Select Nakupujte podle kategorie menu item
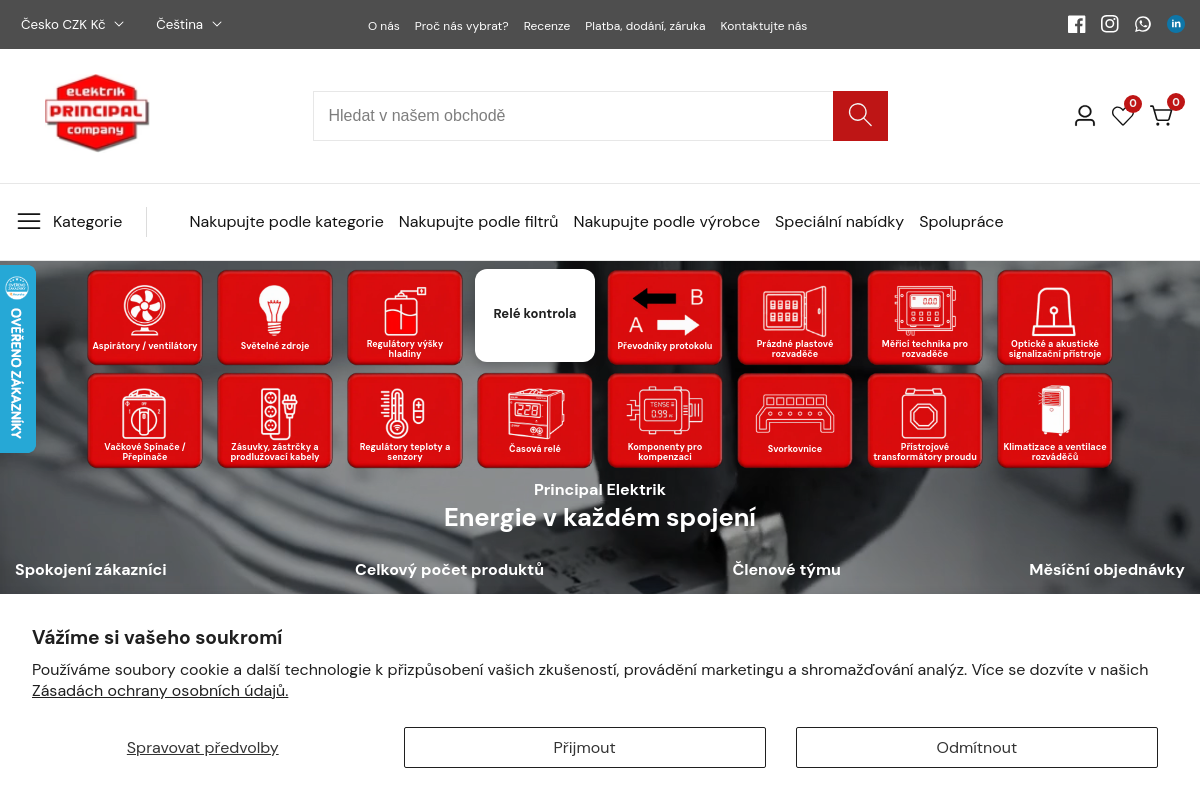The image size is (1200, 800). click(287, 222)
